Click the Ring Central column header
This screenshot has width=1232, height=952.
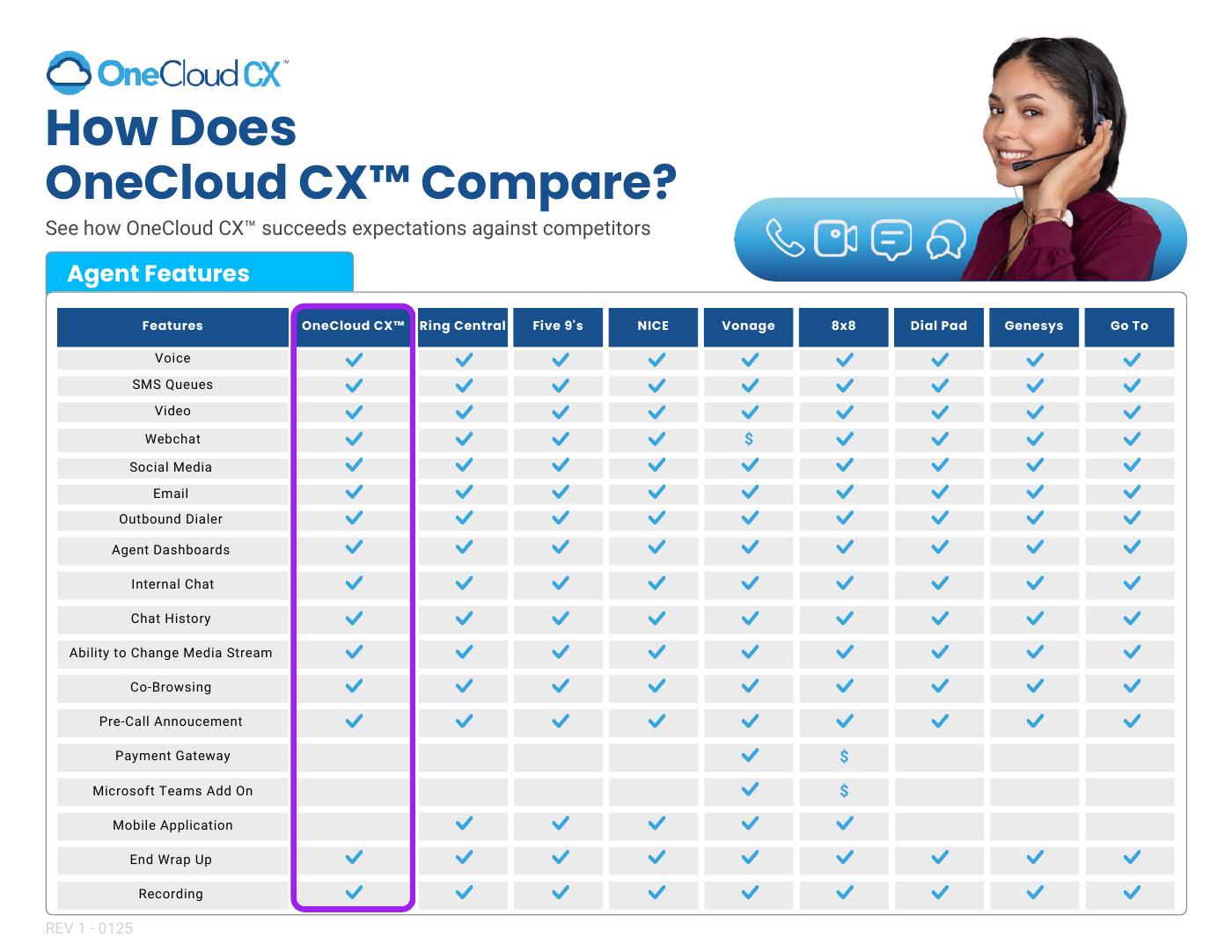pos(463,326)
